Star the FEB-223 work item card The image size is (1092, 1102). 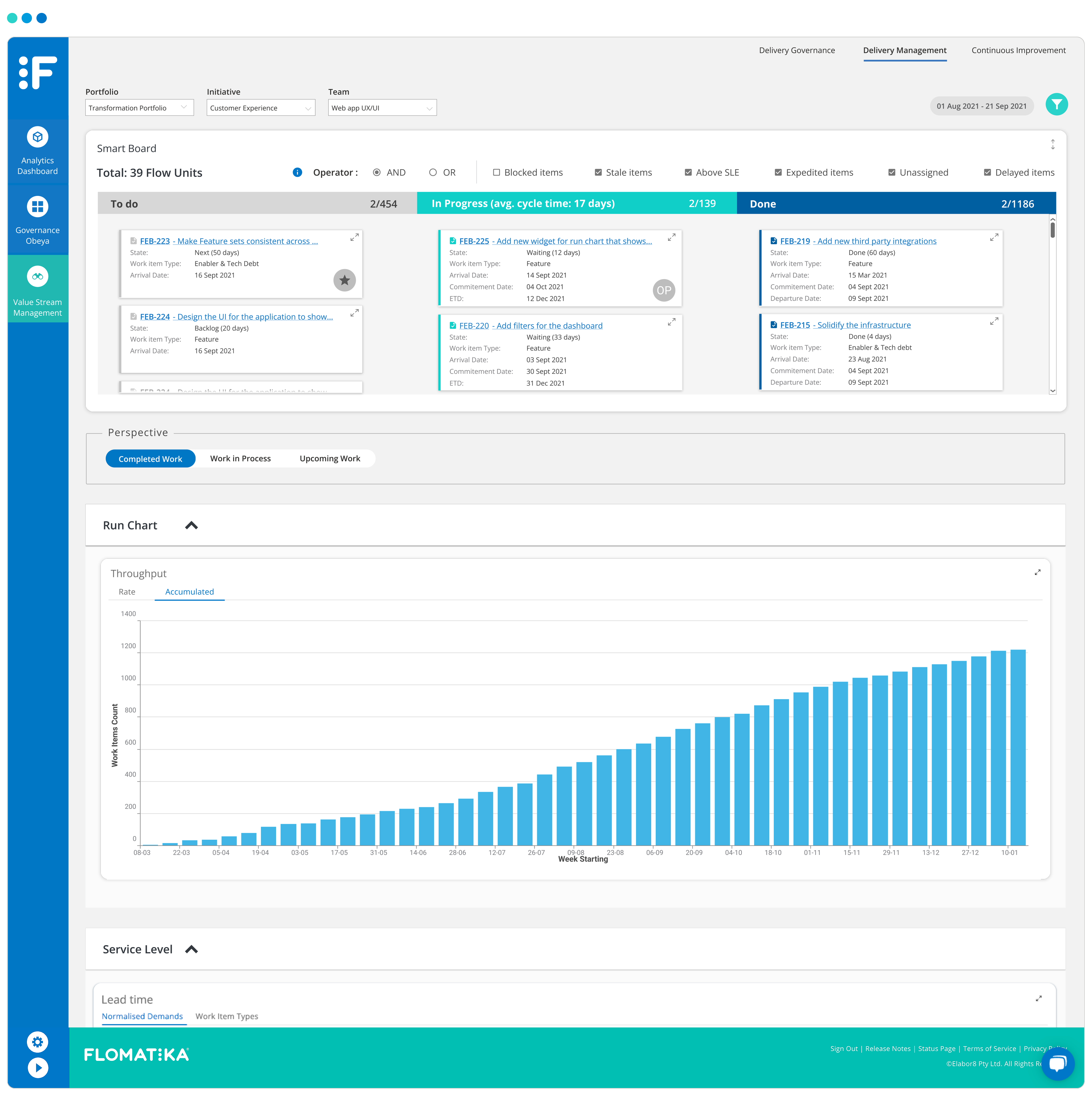point(344,280)
